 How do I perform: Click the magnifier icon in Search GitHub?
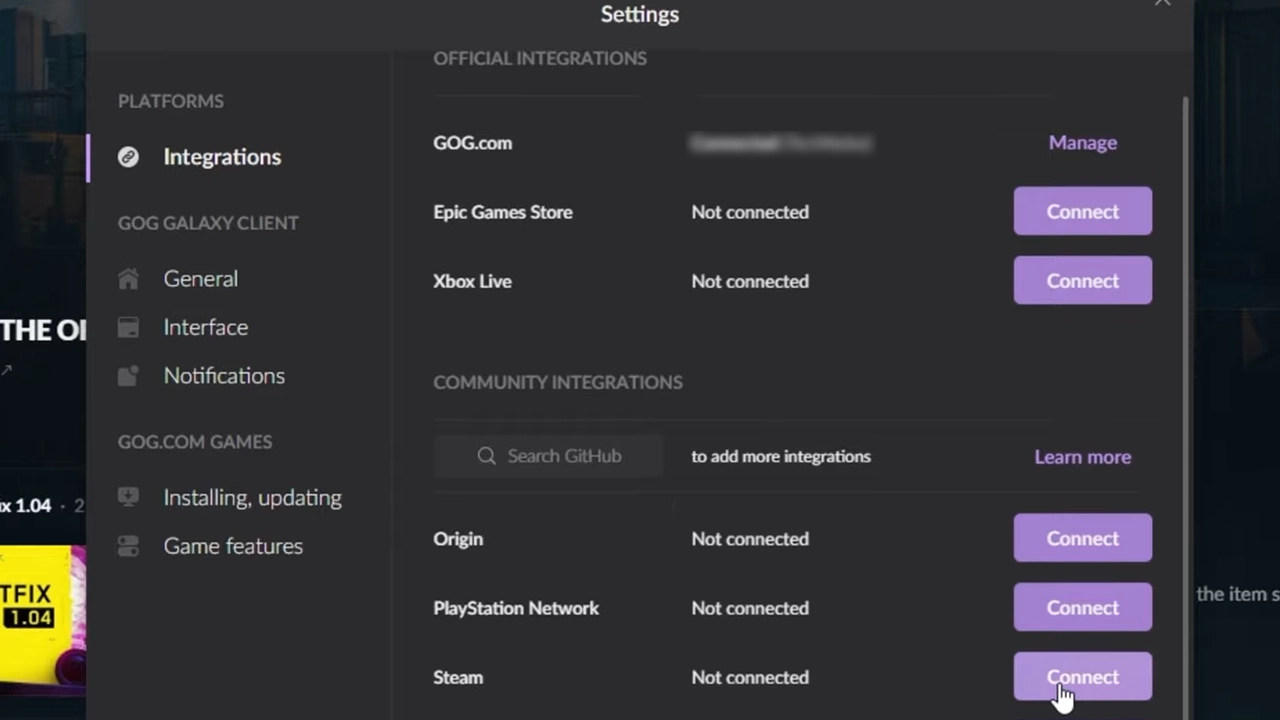coord(486,456)
